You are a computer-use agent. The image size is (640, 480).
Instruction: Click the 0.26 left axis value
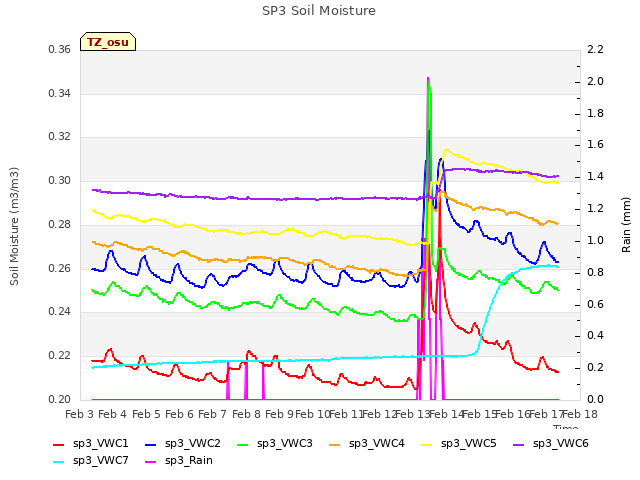pyautogui.click(x=60, y=269)
